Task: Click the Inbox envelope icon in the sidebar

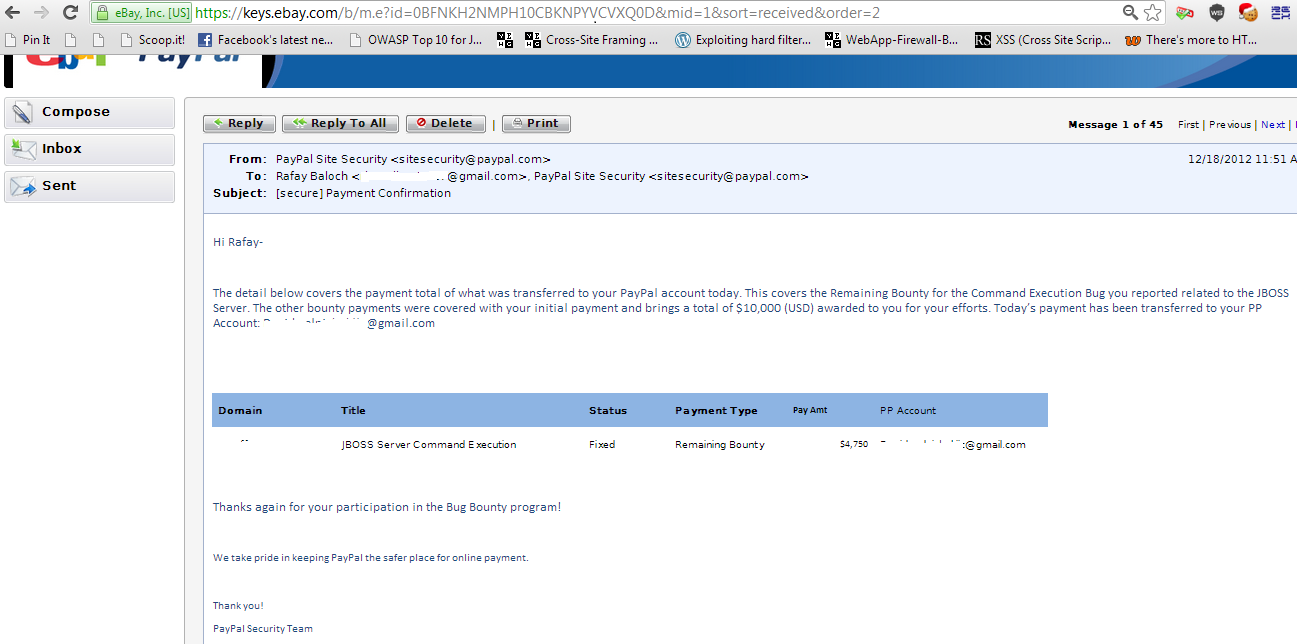Action: point(24,149)
